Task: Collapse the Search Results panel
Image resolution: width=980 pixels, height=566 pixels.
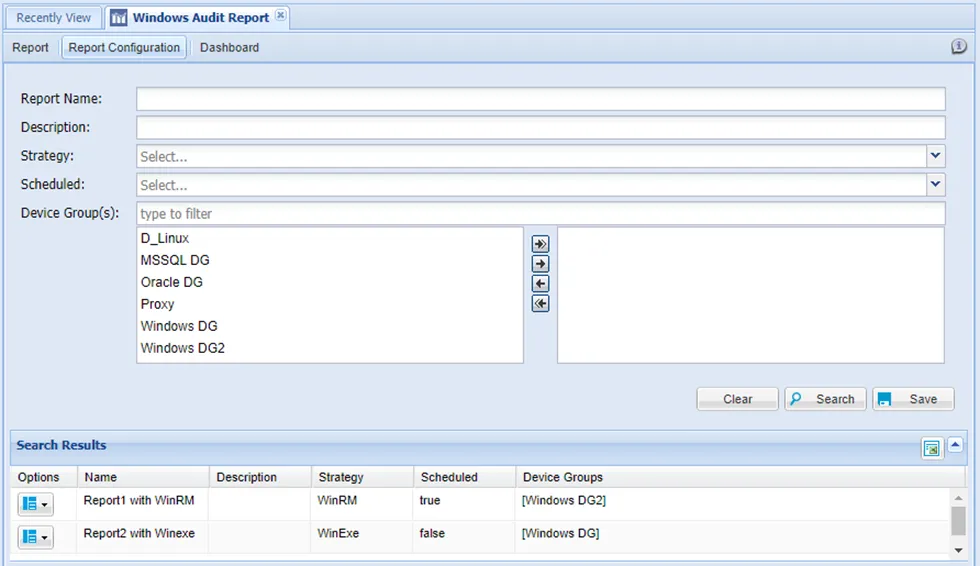Action: pos(955,445)
